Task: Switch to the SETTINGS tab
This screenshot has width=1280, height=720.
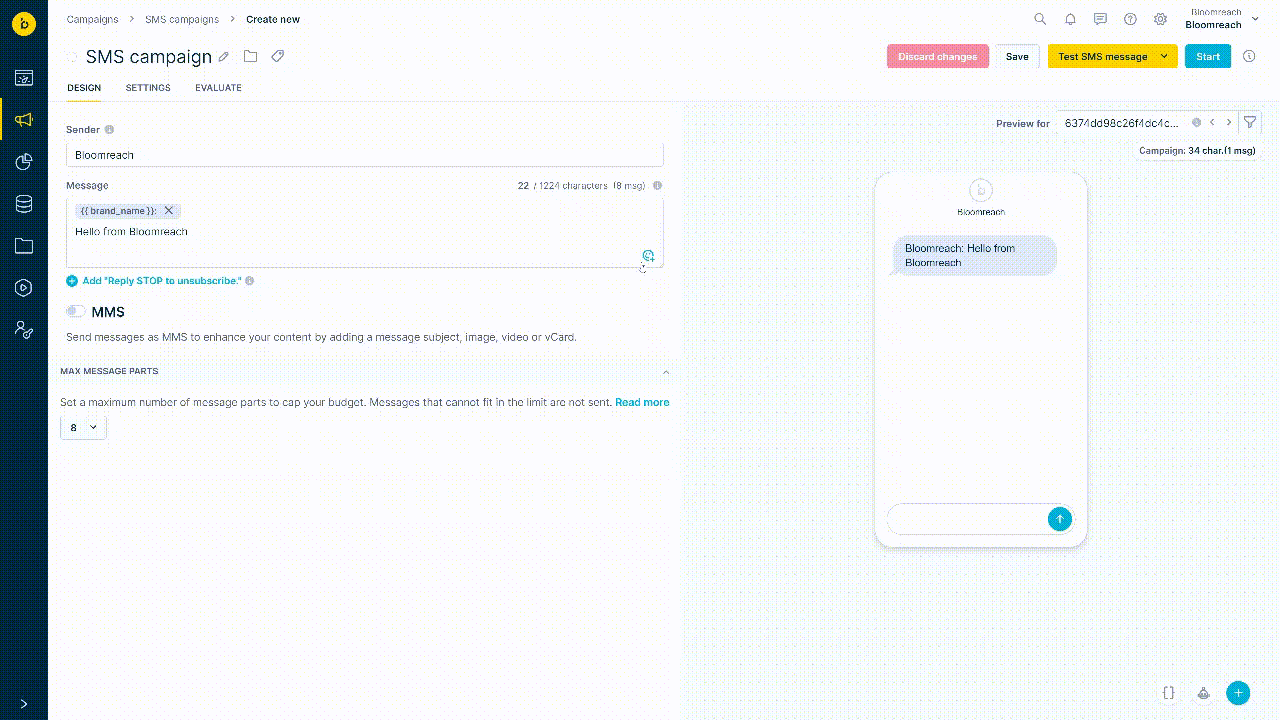Action: [x=148, y=88]
